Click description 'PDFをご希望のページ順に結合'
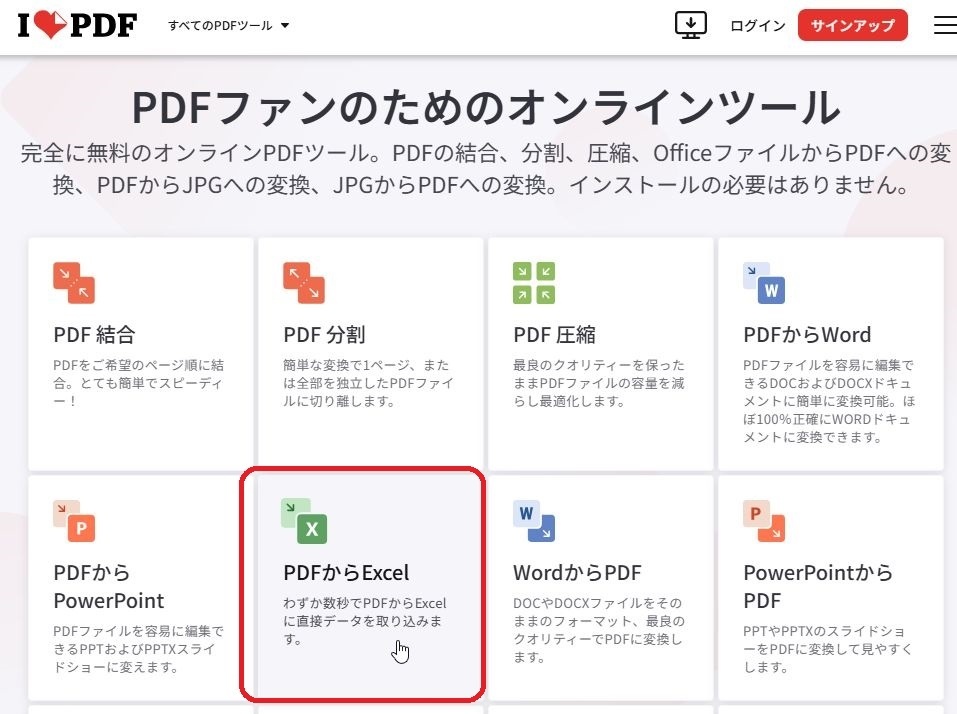This screenshot has width=957, height=714. tap(139, 383)
